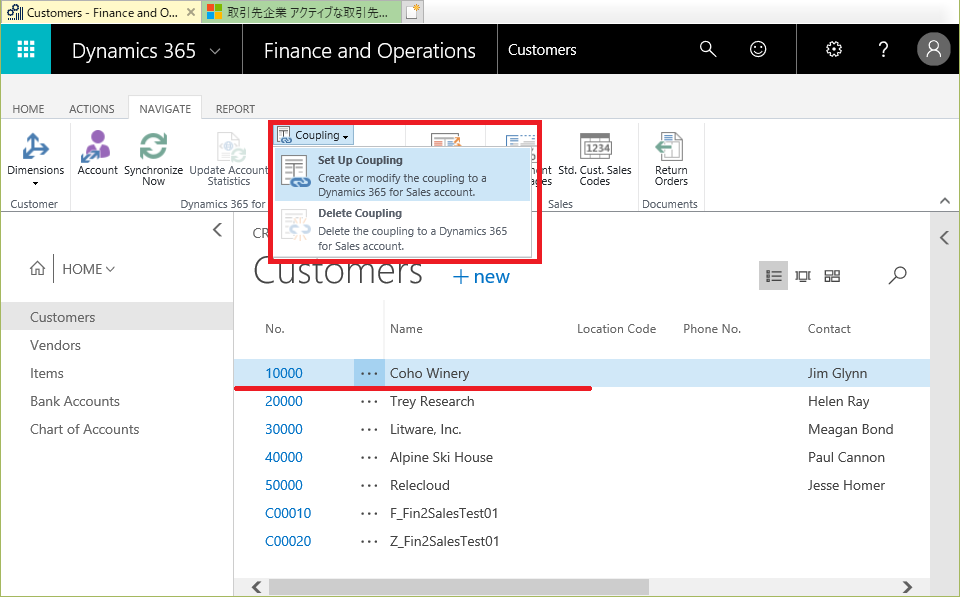Open customer number C00010 link
Screen dimensions: 960x597
click(288, 514)
